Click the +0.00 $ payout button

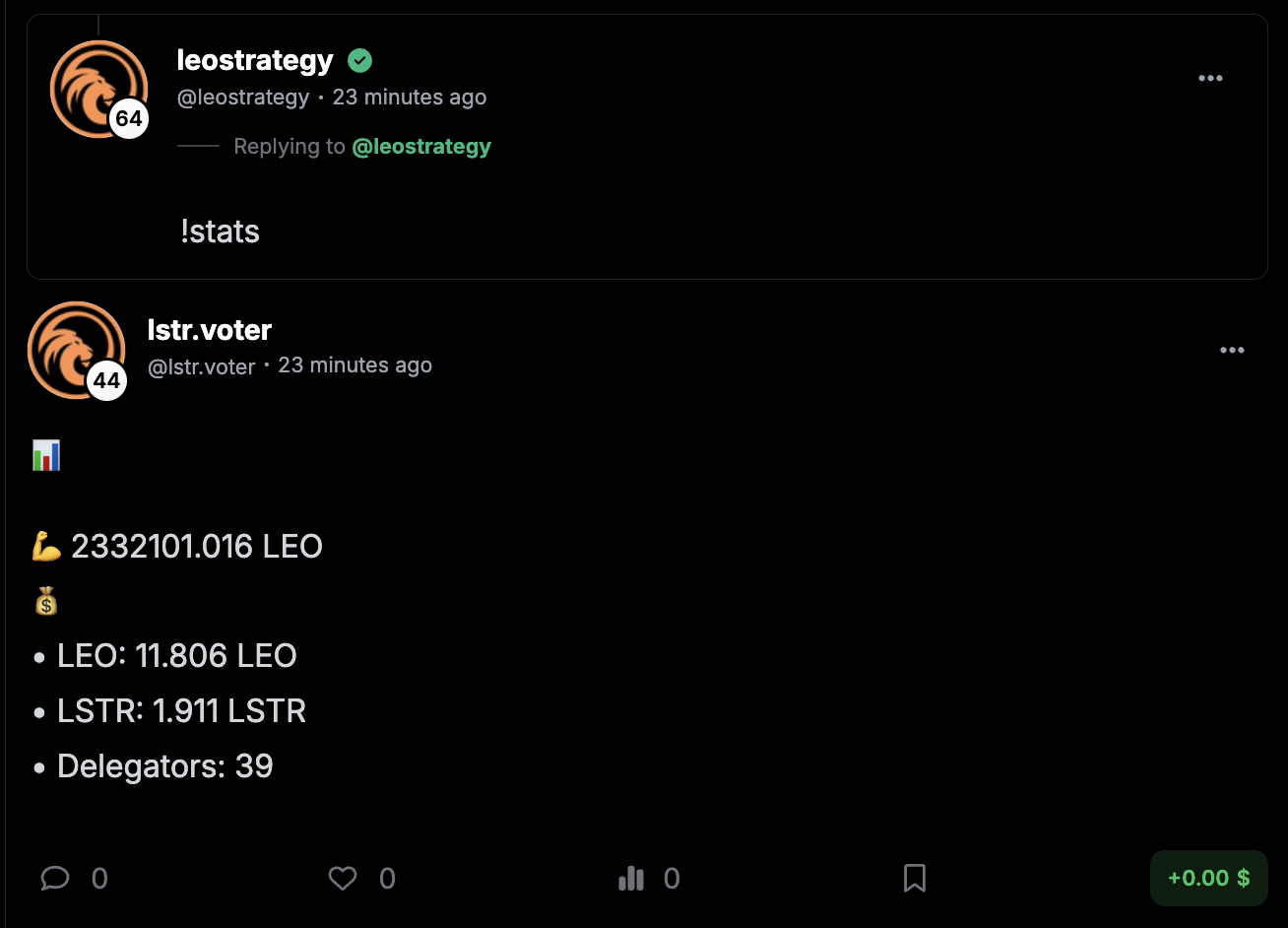[1208, 878]
